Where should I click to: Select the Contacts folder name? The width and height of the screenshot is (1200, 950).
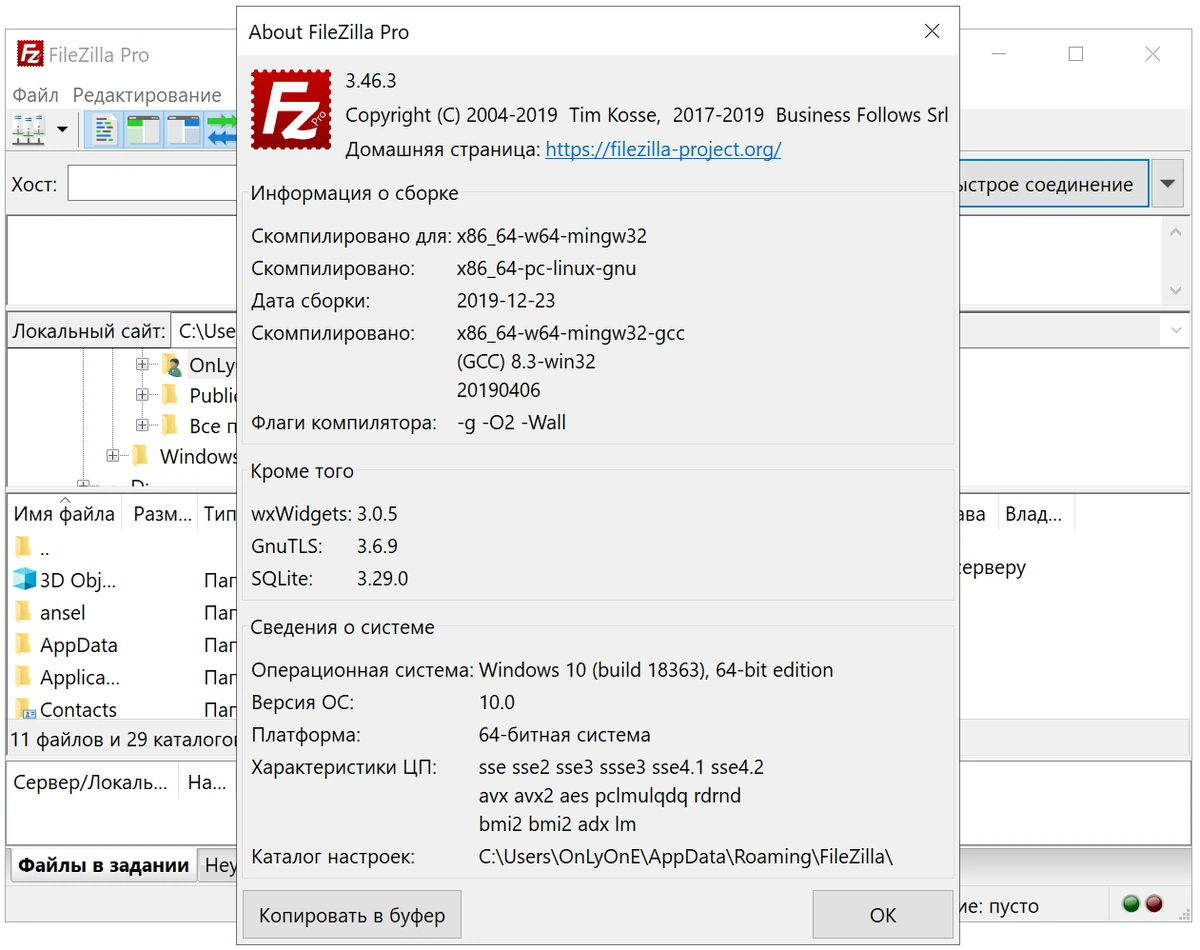point(78,710)
